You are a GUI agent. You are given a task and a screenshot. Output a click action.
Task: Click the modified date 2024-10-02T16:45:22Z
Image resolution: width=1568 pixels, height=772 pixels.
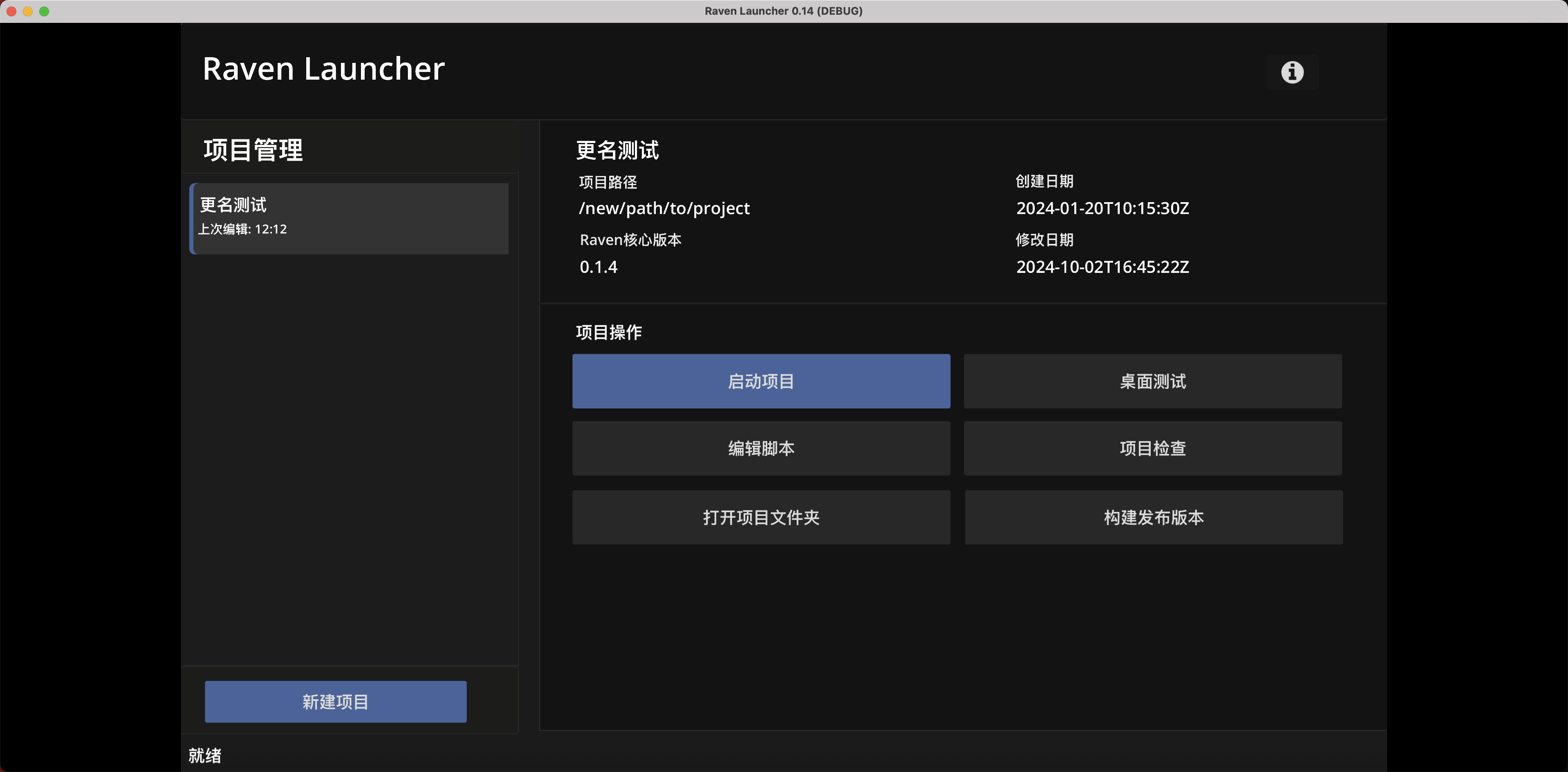click(x=1102, y=267)
